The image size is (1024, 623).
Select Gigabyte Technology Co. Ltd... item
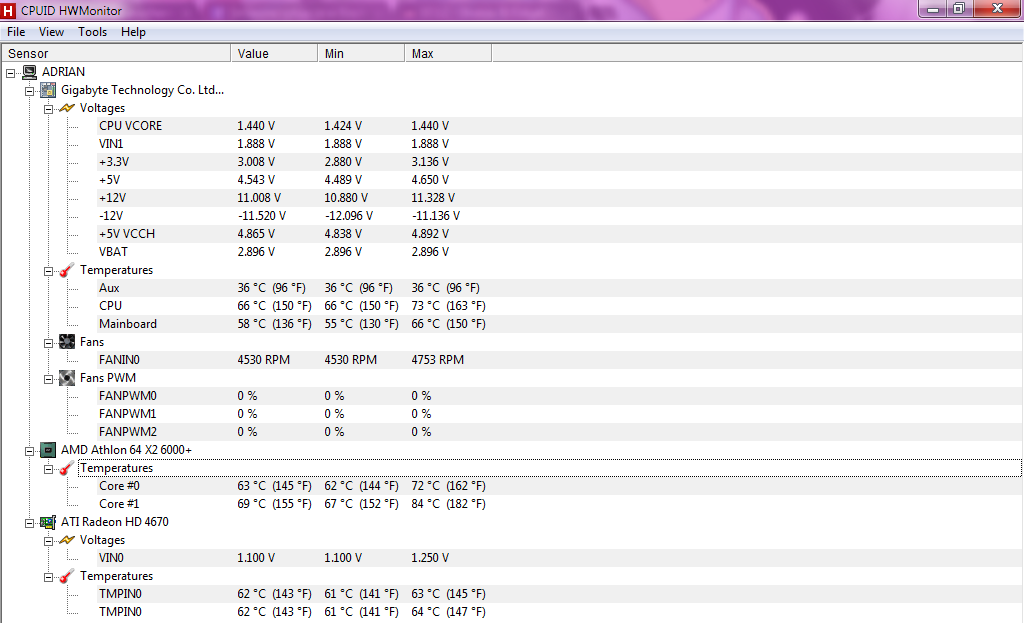[142, 90]
